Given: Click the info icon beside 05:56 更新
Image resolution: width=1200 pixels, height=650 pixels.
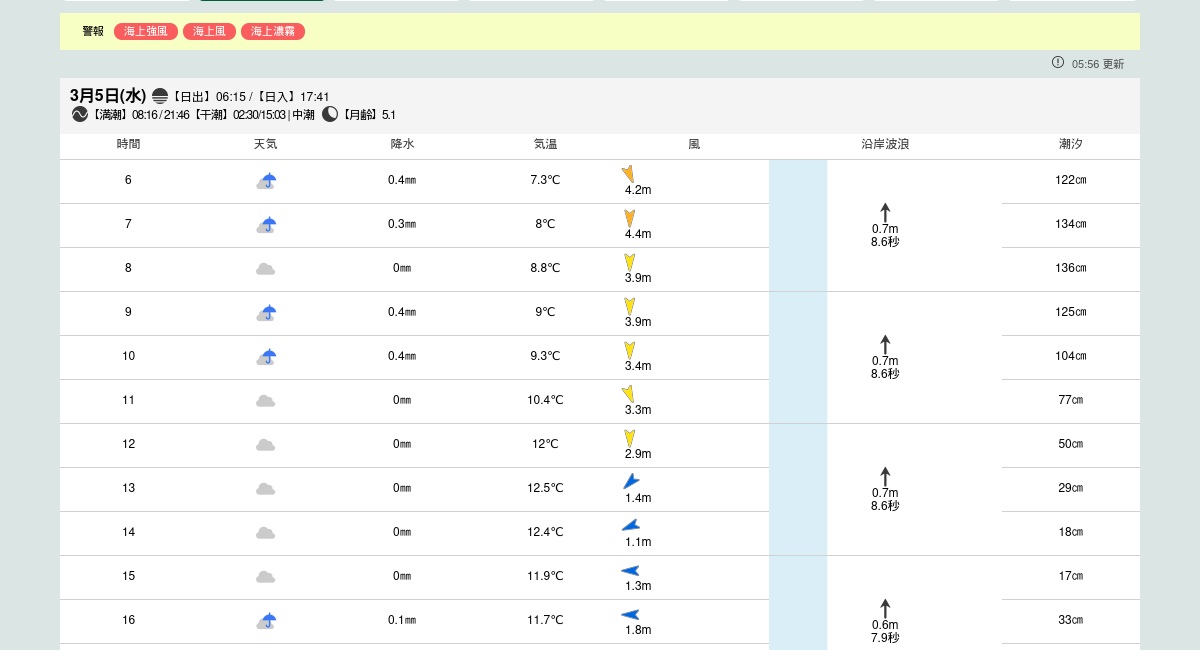Looking at the screenshot, I should (1058, 63).
